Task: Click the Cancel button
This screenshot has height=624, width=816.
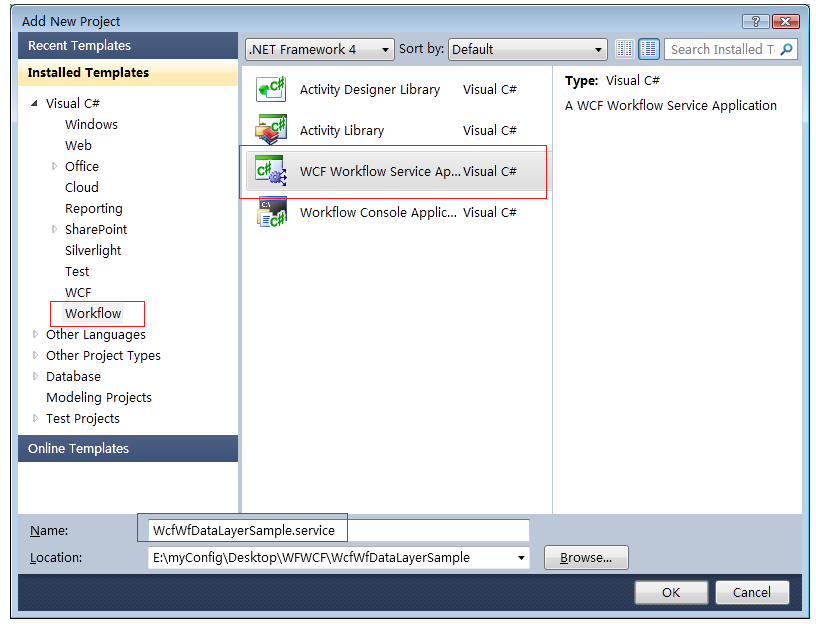Action: (x=752, y=592)
